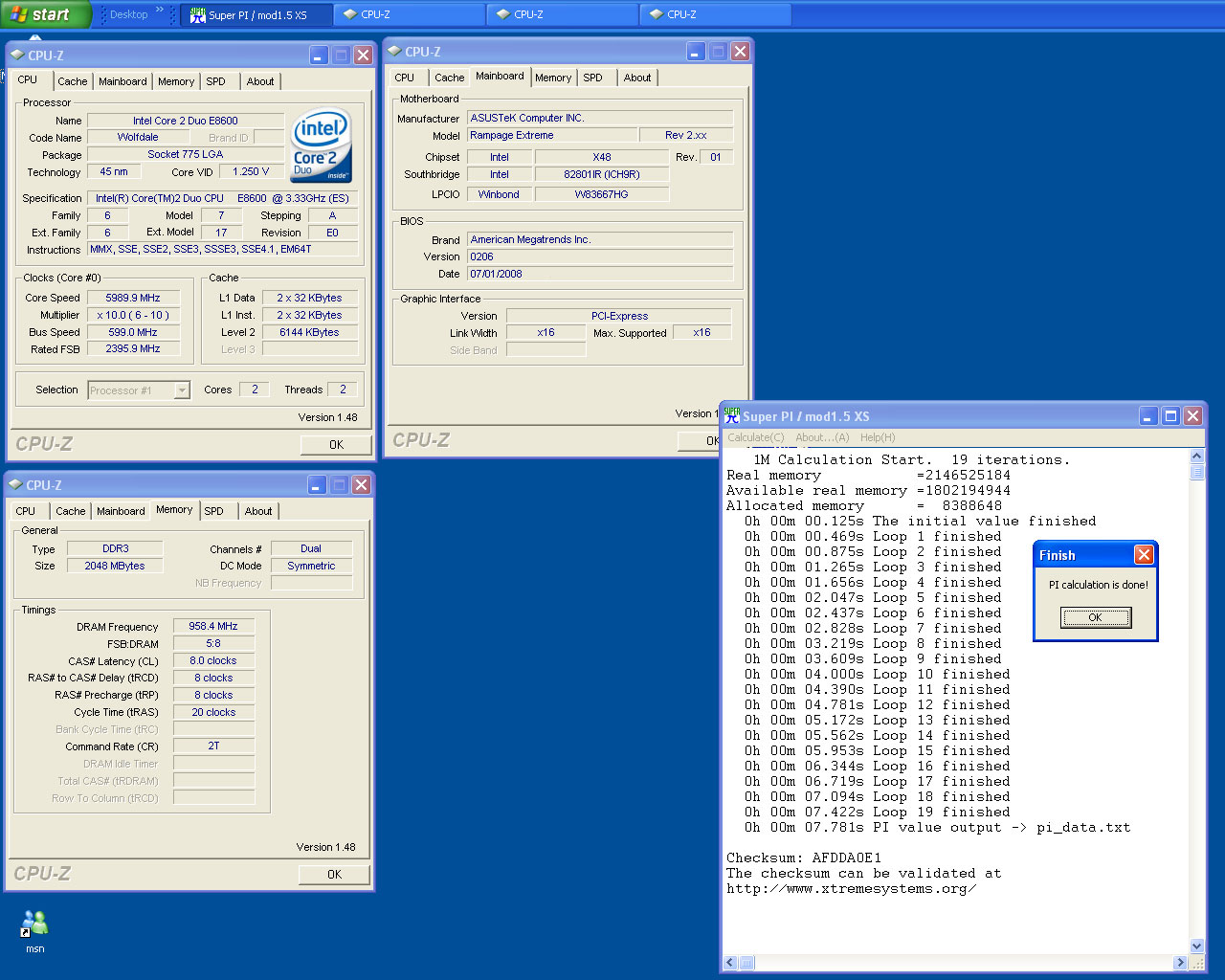Viewport: 1225px width, 980px height.
Task: Click Super PI vertical scrollbar down arrow
Action: point(1197,946)
